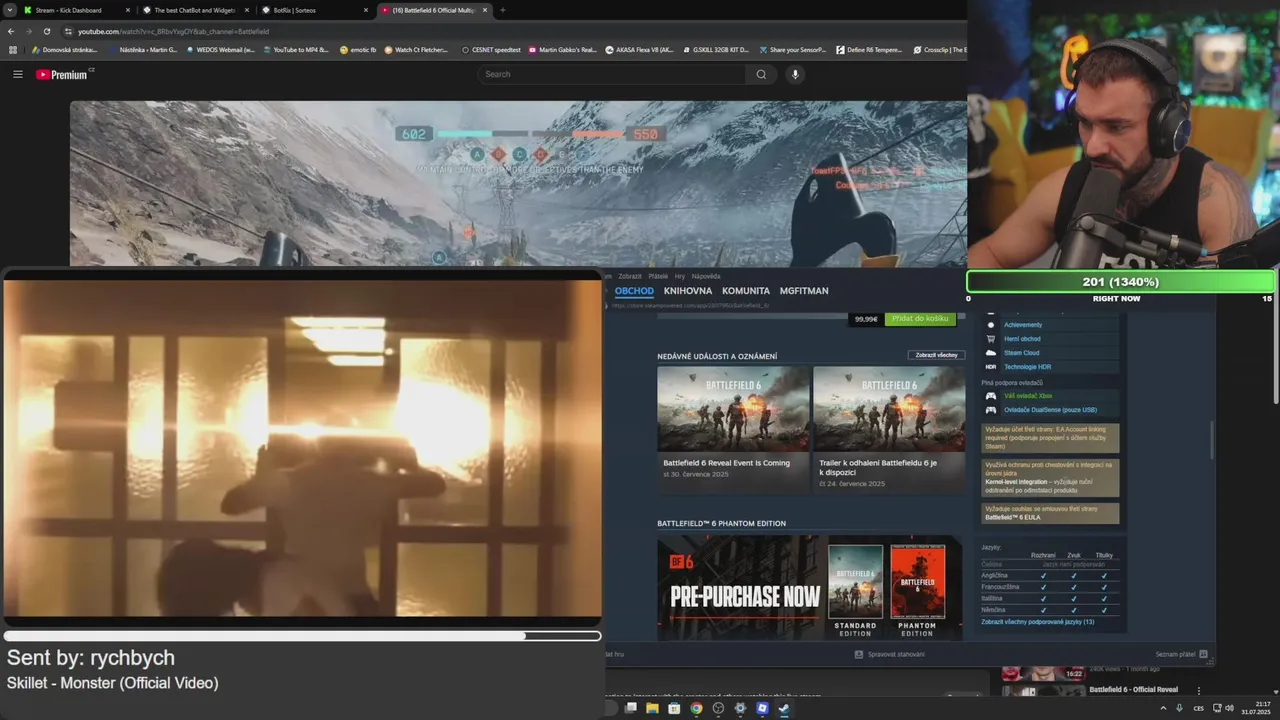Open Steam OBCHOD store tab
Viewport: 1280px width, 720px height.
(x=634, y=291)
